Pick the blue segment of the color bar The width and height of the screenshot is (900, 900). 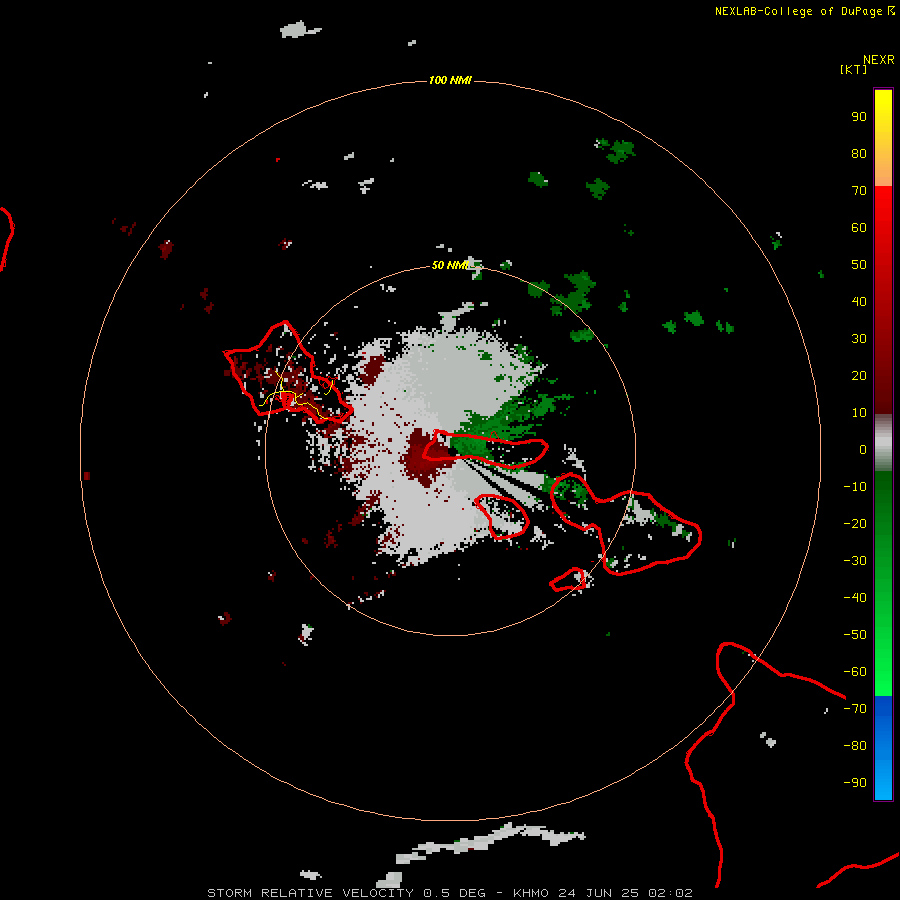pyautogui.click(x=883, y=747)
